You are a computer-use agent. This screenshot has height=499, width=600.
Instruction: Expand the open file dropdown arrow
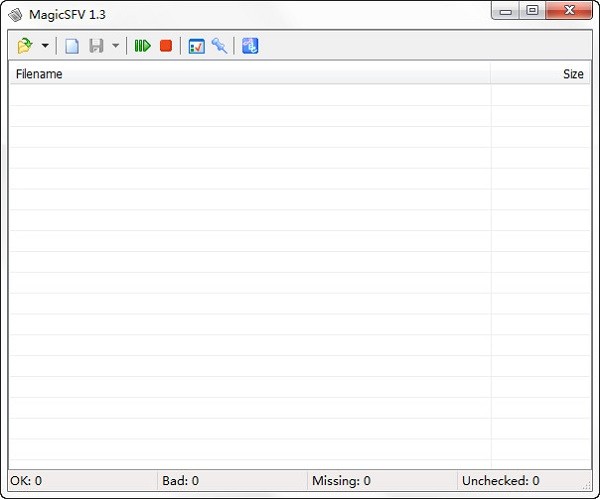coord(45,46)
